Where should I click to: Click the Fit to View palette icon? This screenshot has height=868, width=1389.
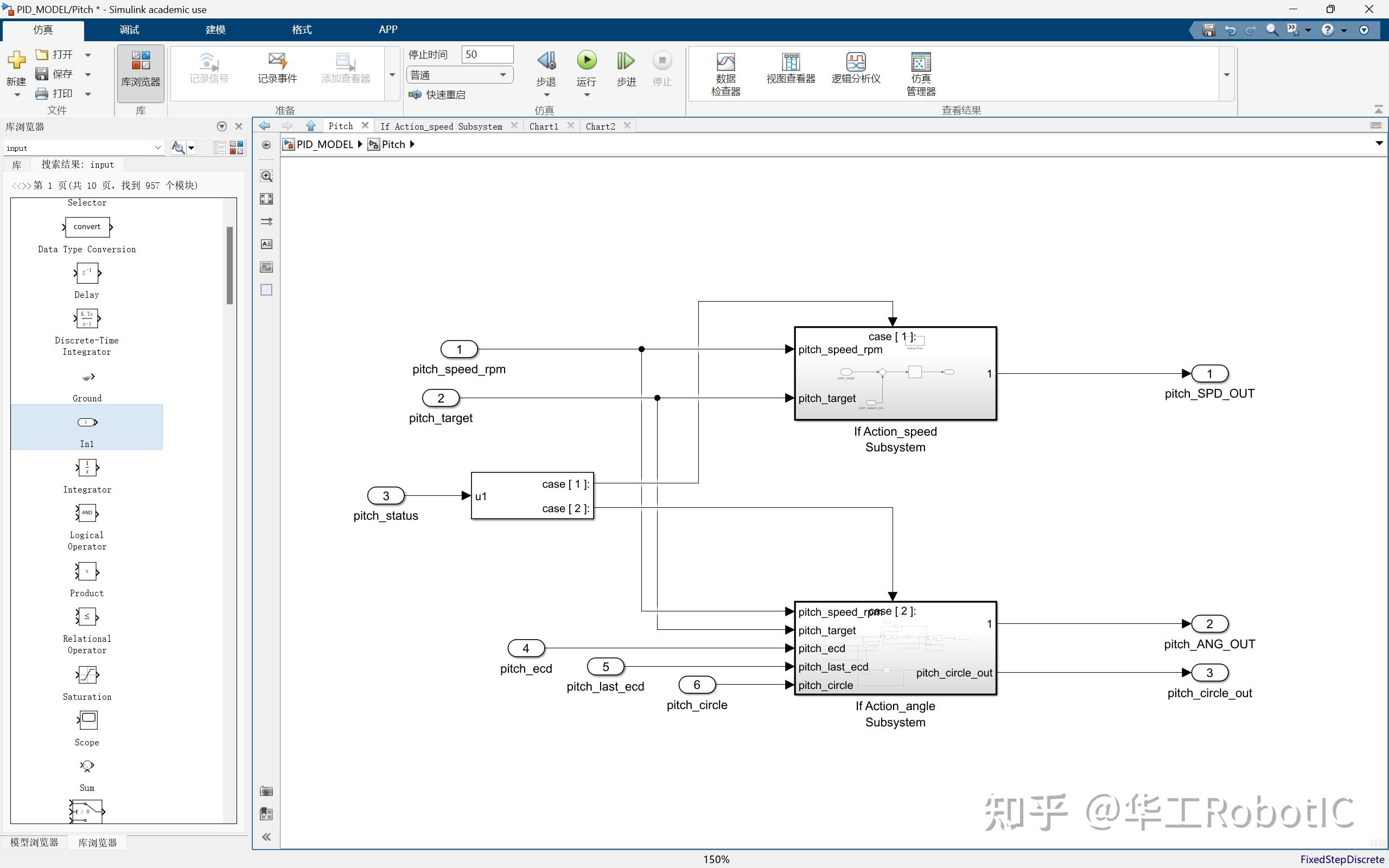click(266, 199)
